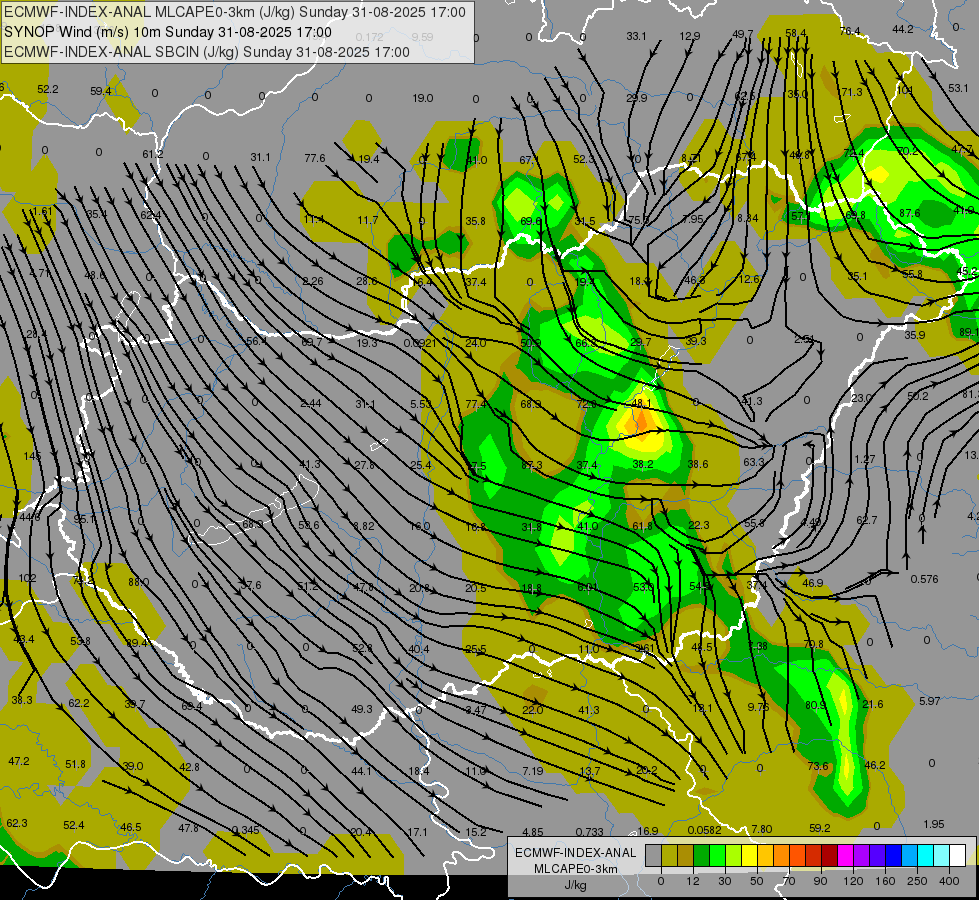Click the legend tick label '70'
The width and height of the screenshot is (979, 900).
[x=789, y=882]
